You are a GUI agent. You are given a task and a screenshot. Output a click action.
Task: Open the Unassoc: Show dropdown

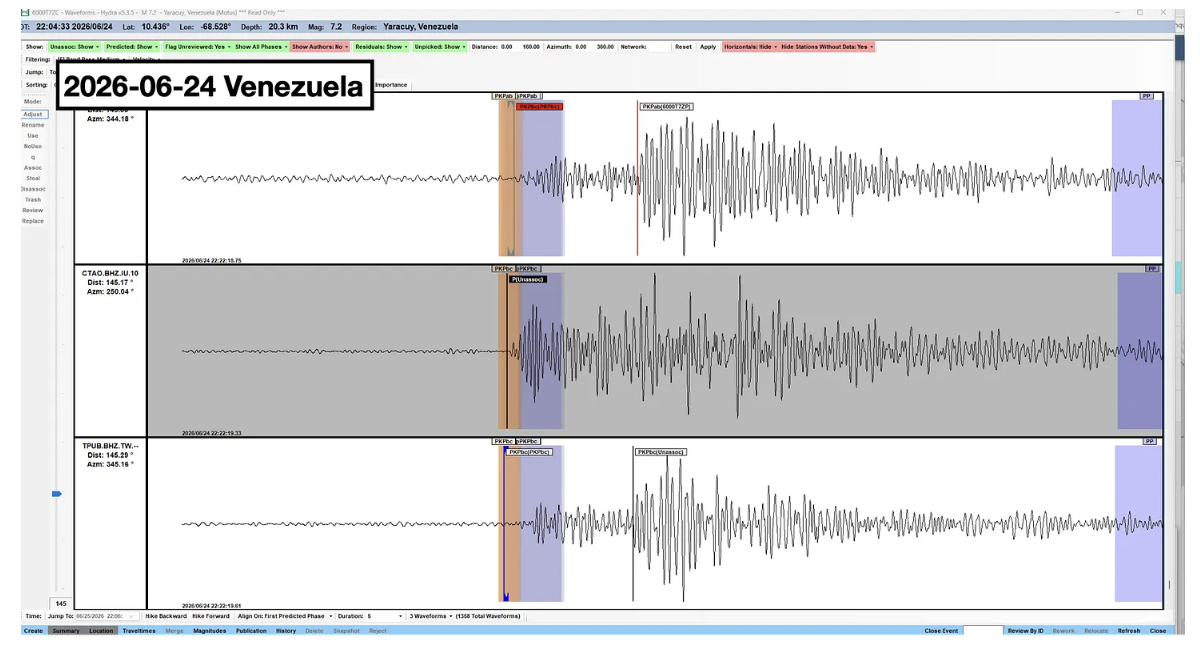click(x=75, y=47)
